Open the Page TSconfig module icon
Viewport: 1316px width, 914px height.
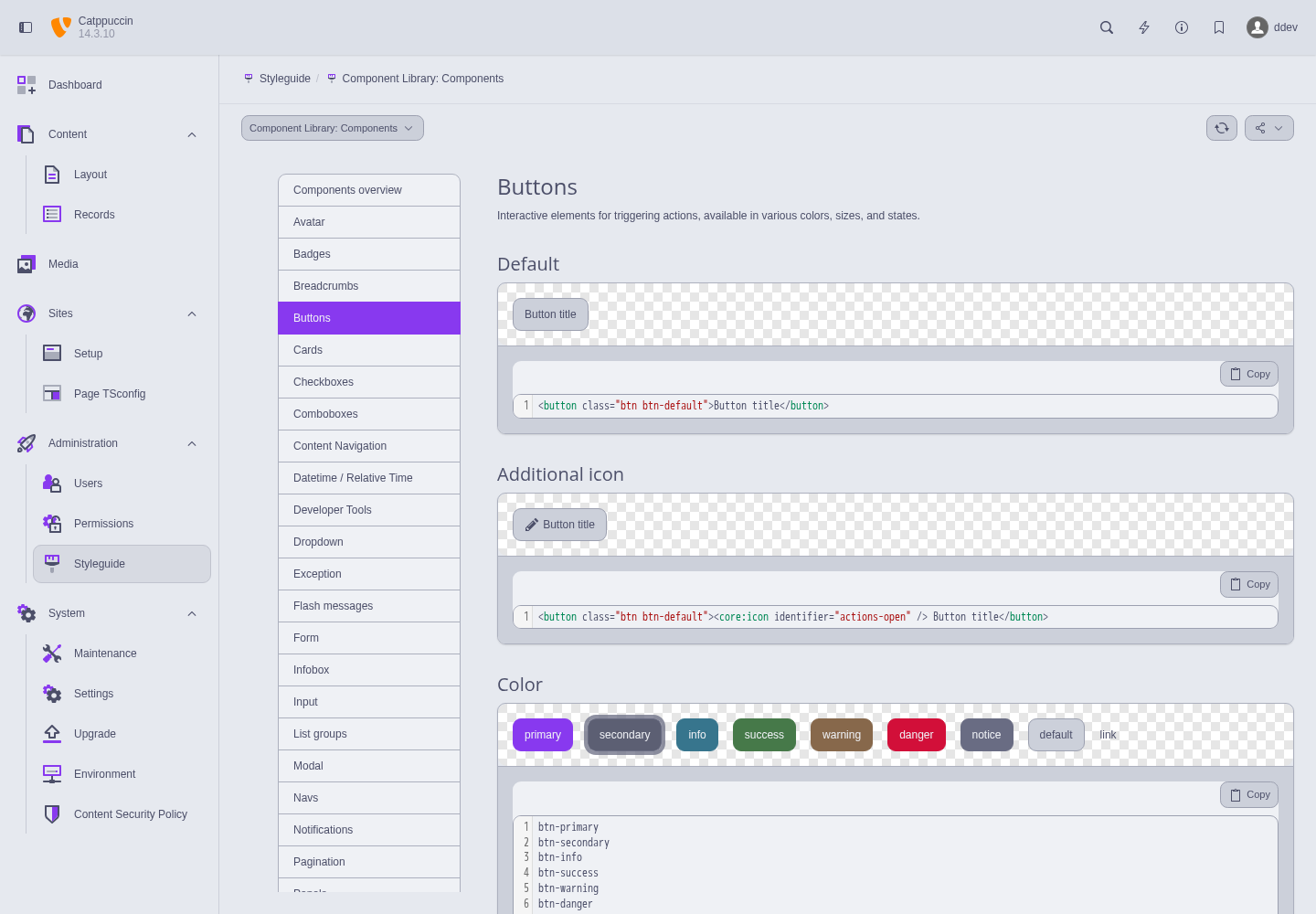click(52, 394)
